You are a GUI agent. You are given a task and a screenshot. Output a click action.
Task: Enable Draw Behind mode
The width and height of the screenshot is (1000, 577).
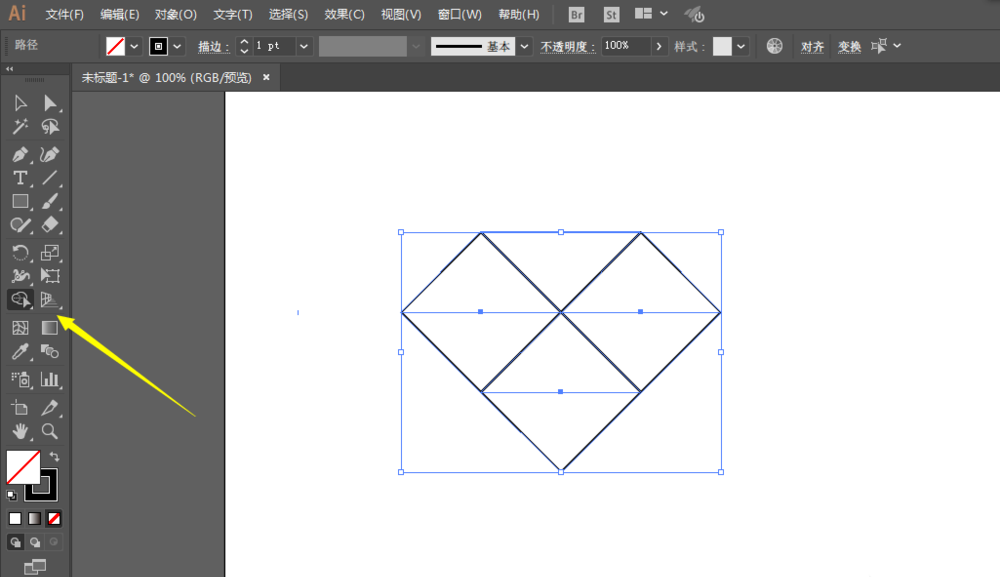pyautogui.click(x=35, y=542)
